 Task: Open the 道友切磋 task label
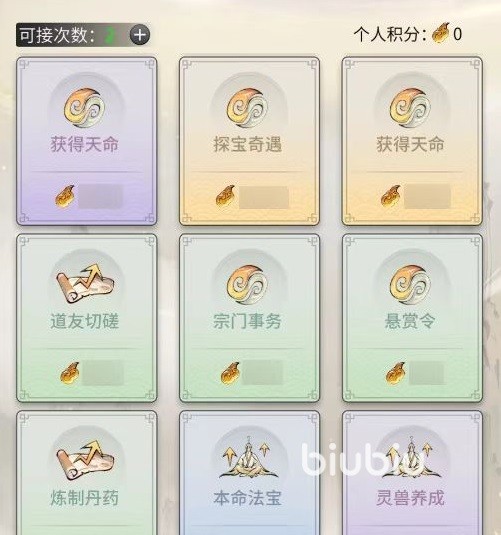click(85, 321)
